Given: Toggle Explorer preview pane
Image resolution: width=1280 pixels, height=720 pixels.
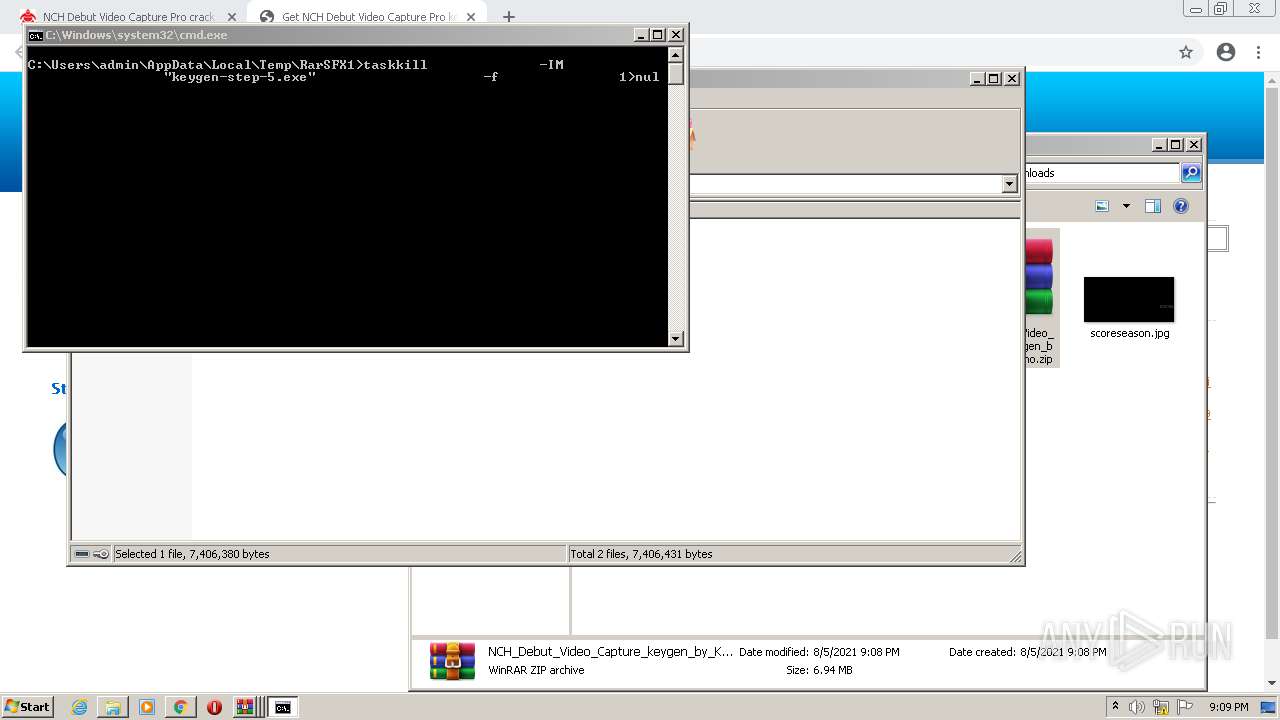Looking at the screenshot, I should click(x=1153, y=206).
